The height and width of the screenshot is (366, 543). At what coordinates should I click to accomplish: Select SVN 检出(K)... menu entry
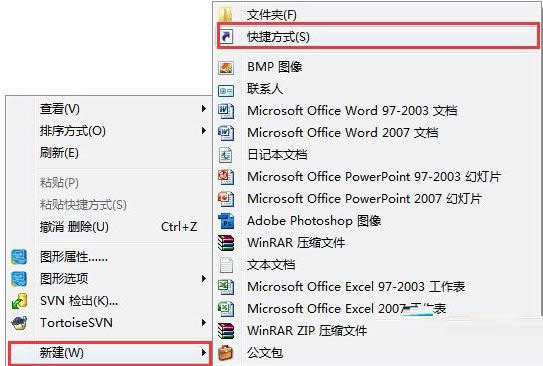(79, 301)
